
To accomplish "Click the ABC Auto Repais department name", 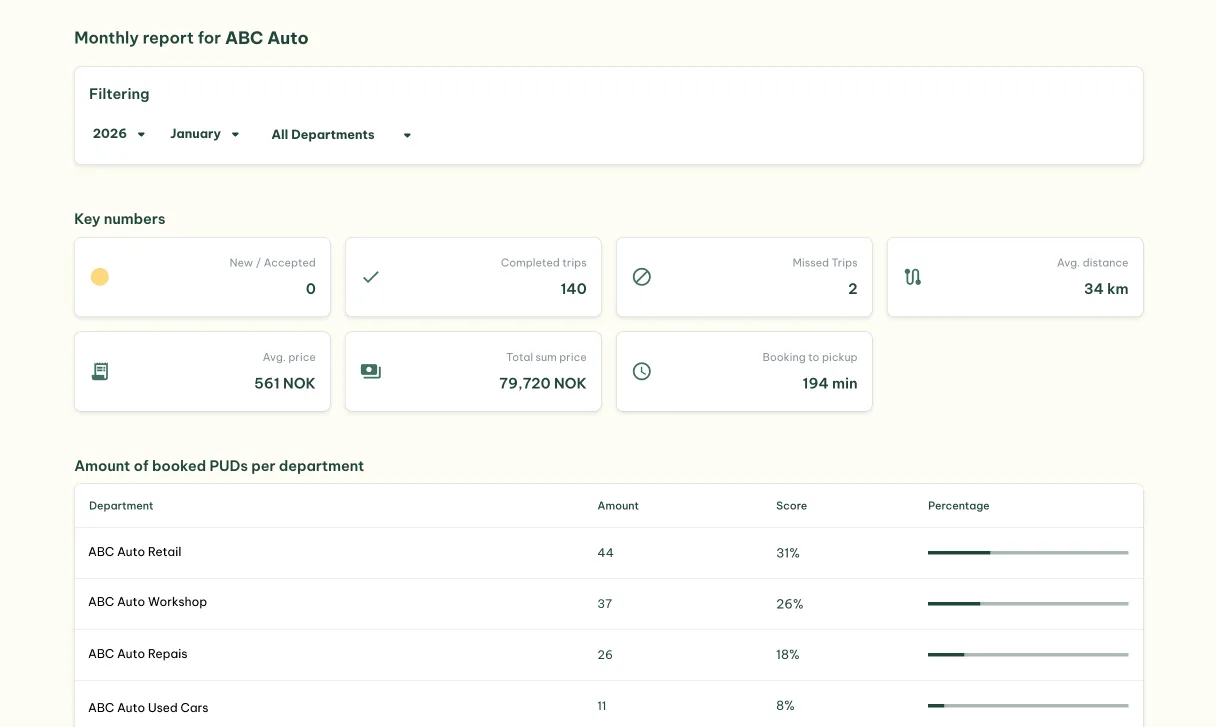I will 138,653.
